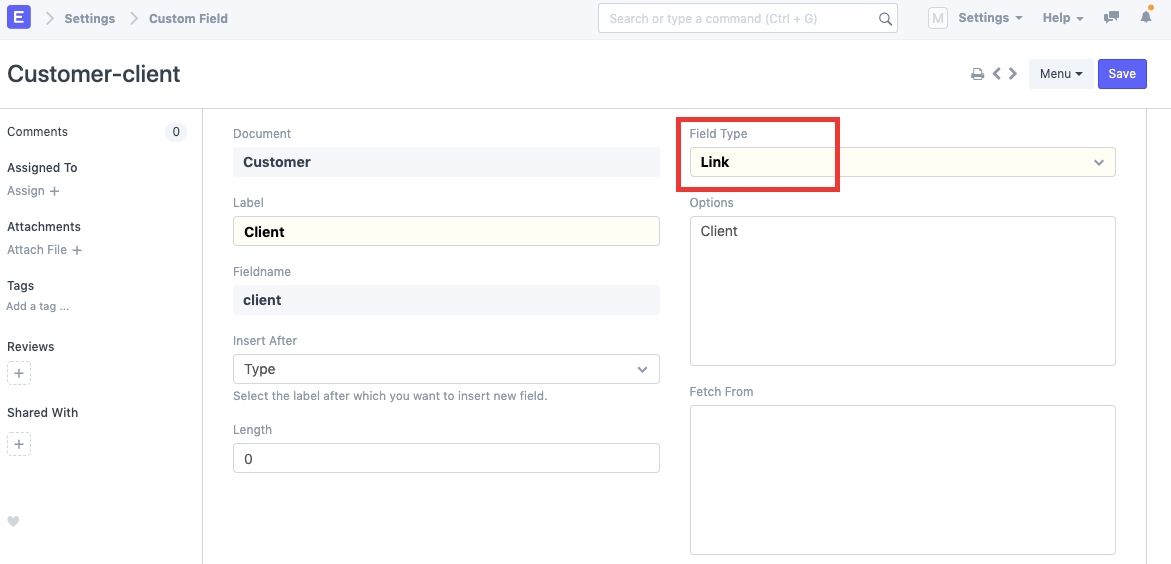Go to next document arrow
The width and height of the screenshot is (1171, 564).
click(1013, 74)
